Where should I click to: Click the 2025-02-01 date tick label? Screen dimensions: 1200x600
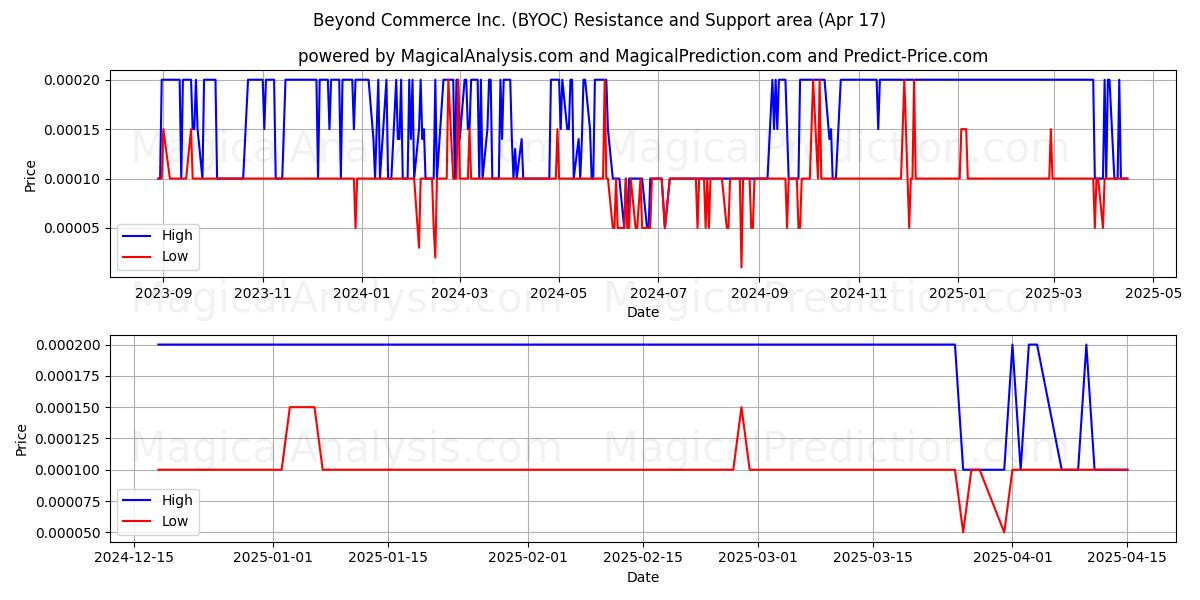pyautogui.click(x=527, y=558)
